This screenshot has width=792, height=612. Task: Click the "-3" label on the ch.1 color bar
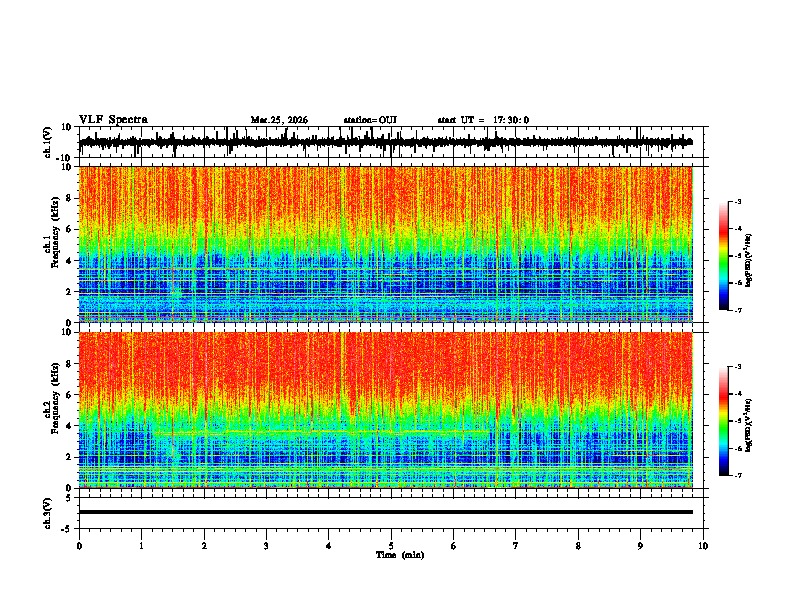point(737,202)
